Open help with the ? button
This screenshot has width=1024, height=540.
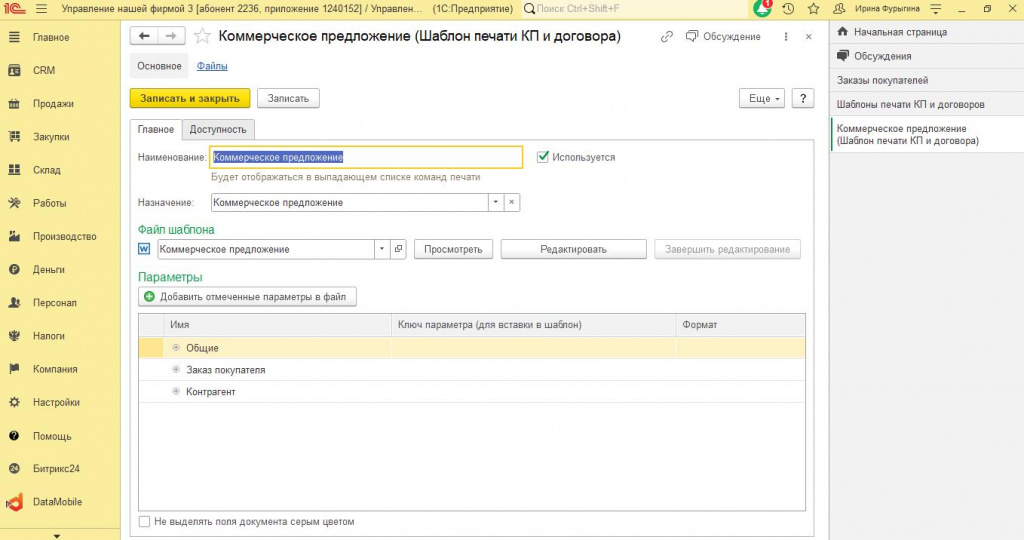click(803, 99)
